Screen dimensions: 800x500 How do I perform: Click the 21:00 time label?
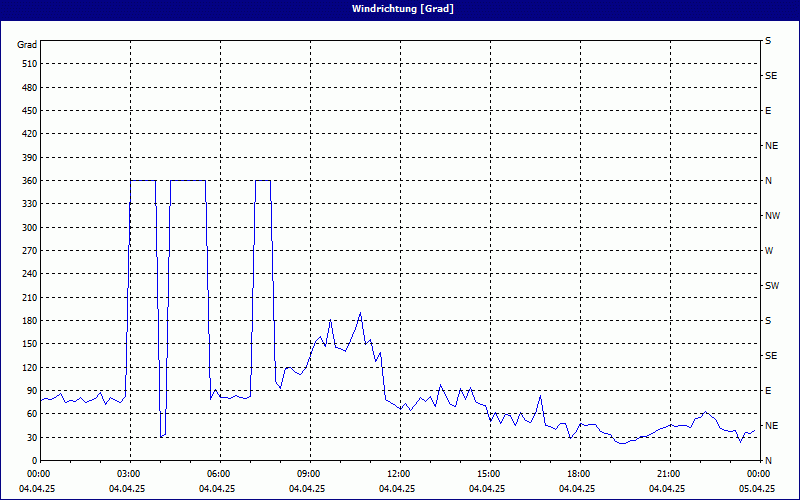pos(670,474)
